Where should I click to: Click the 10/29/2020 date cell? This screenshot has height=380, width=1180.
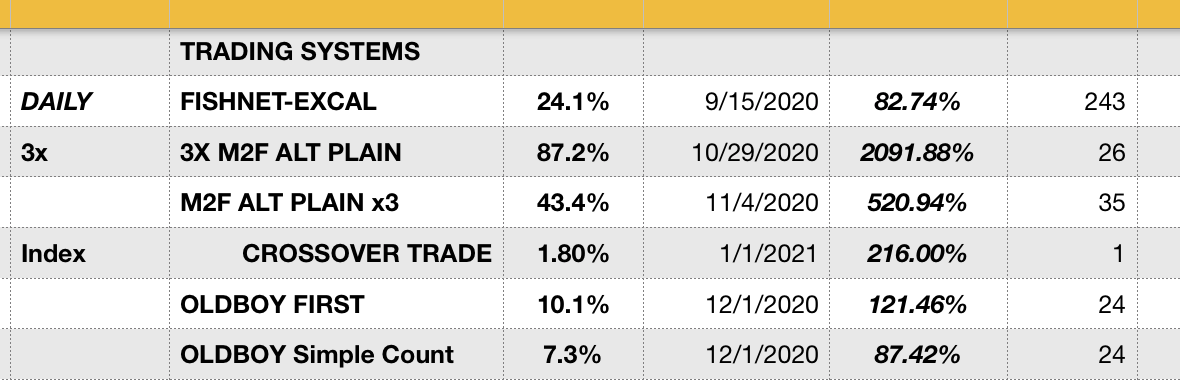tap(736, 152)
